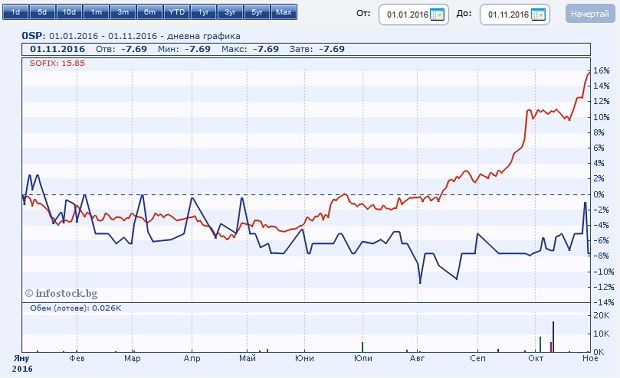Click the Мин: -7.69 value
The image size is (620, 378).
click(184, 49)
